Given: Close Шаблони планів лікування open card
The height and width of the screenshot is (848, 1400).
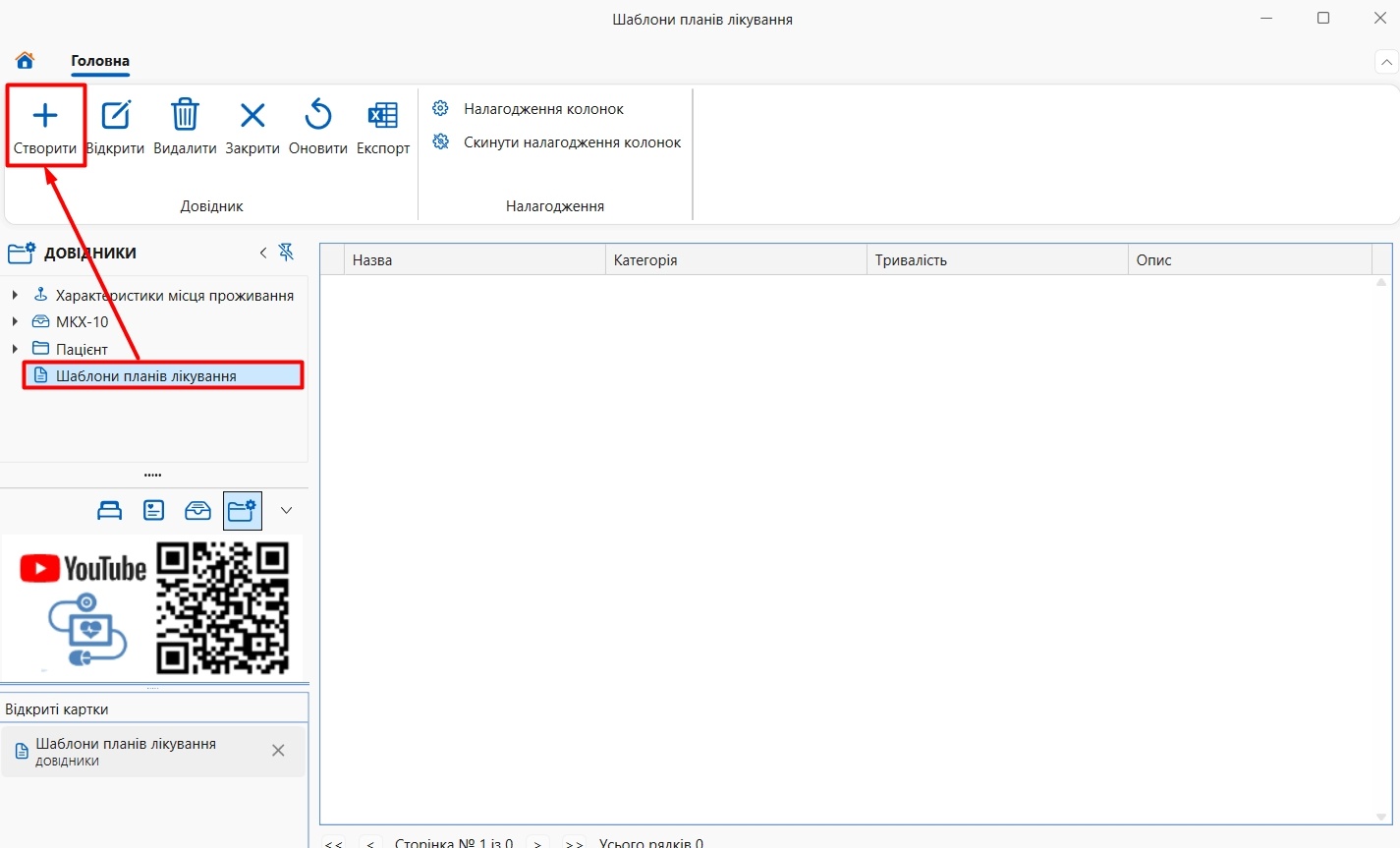Looking at the screenshot, I should pos(278,751).
